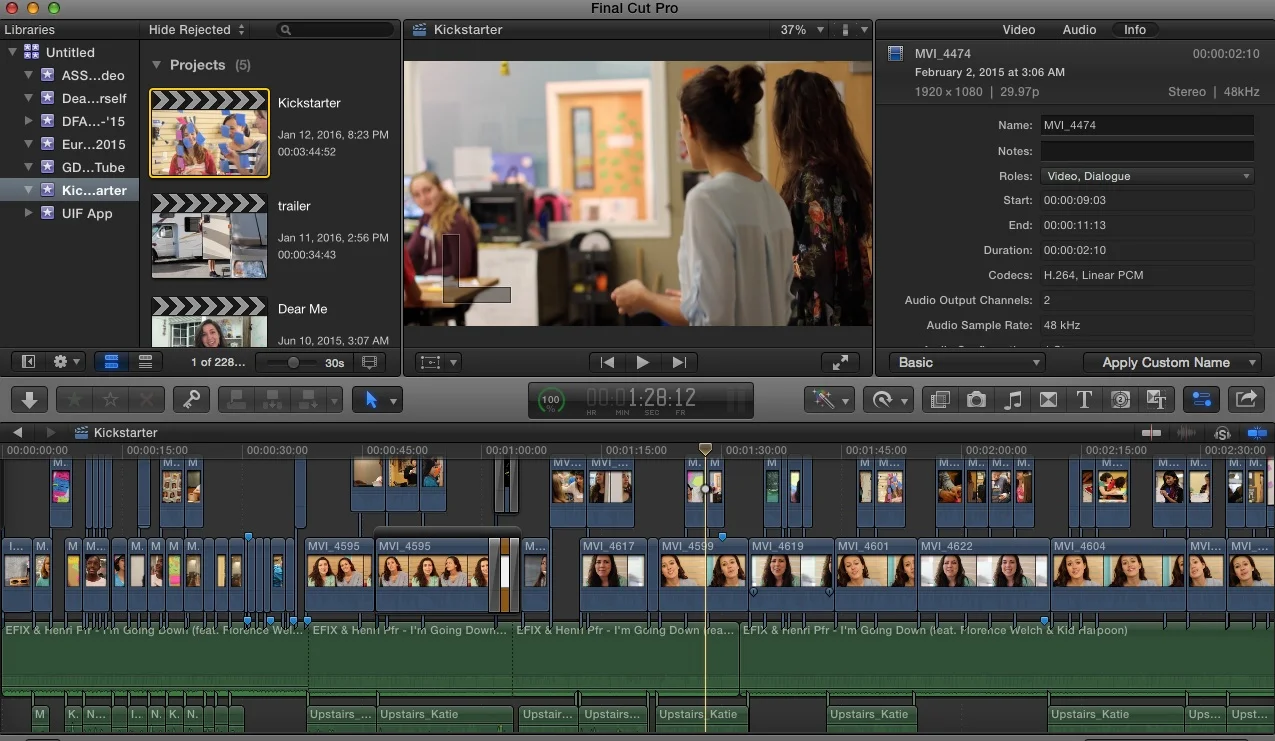Expand the UIF App event
Viewport: 1275px width, 741px height.
click(28, 213)
